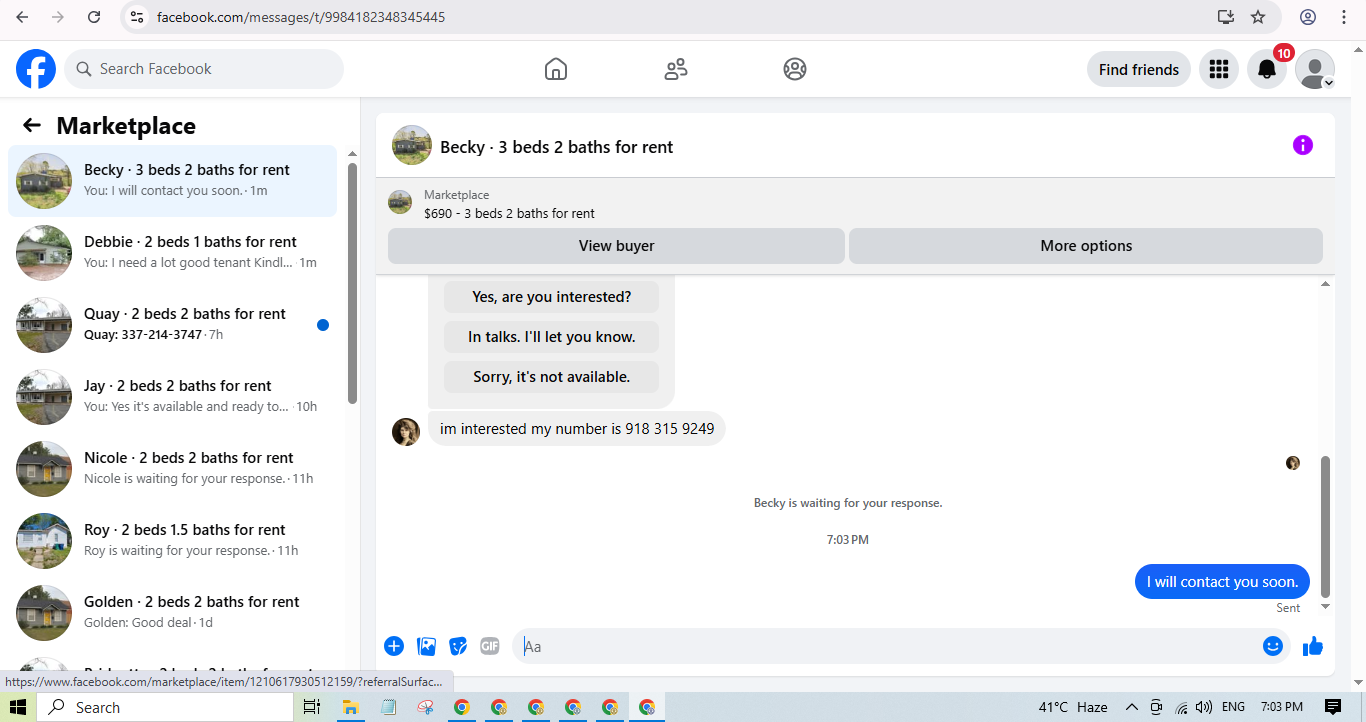Click the chat scrollbar down arrow

tap(1326, 607)
